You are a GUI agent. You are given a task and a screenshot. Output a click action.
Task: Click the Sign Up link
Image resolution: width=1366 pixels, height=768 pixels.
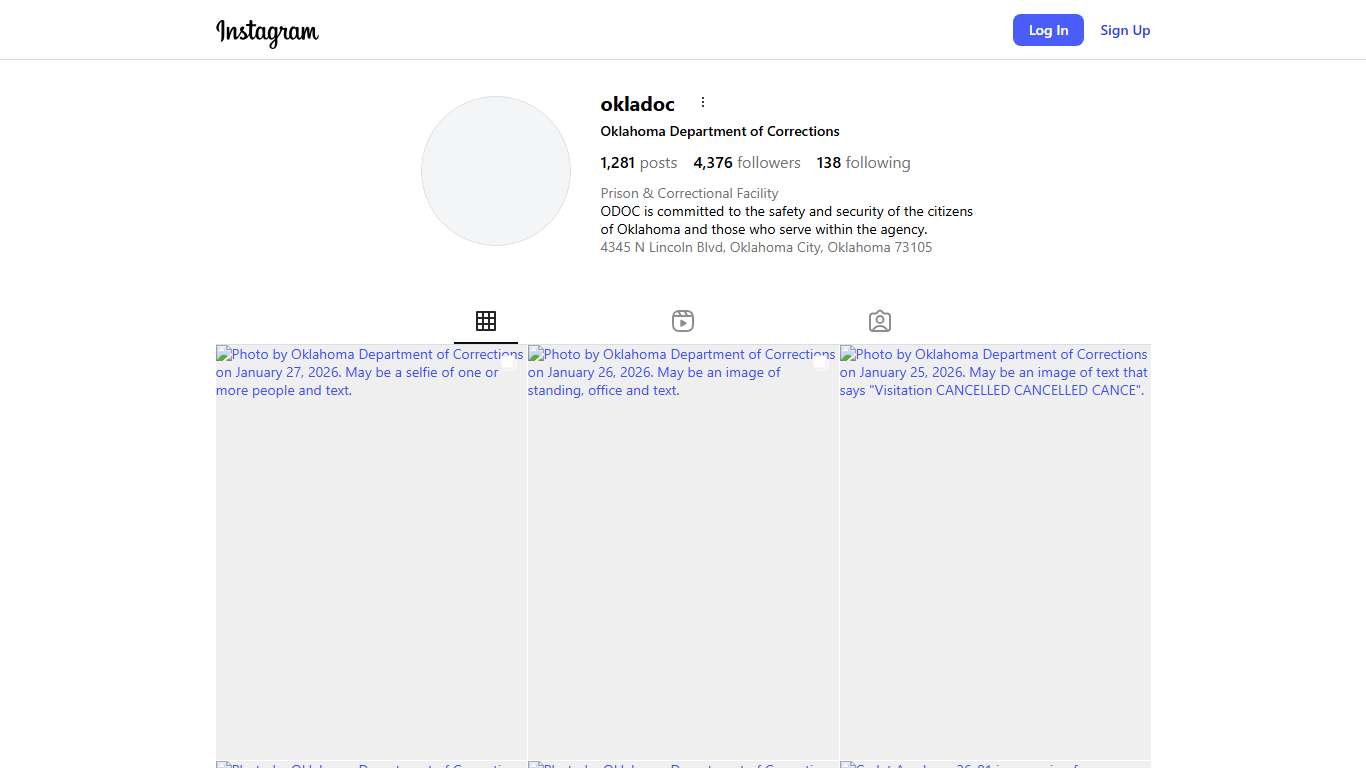[1125, 30]
